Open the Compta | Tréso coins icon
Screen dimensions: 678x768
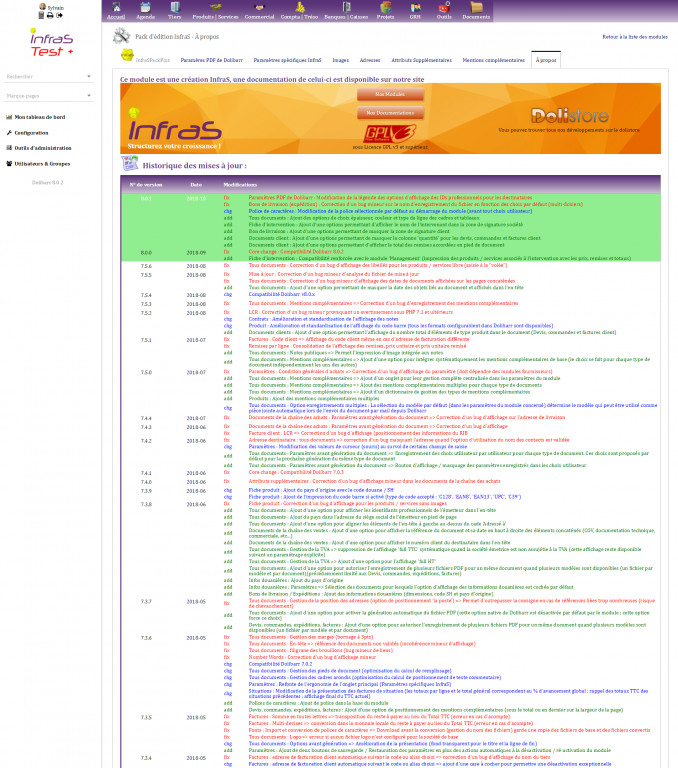pyautogui.click(x=299, y=7)
